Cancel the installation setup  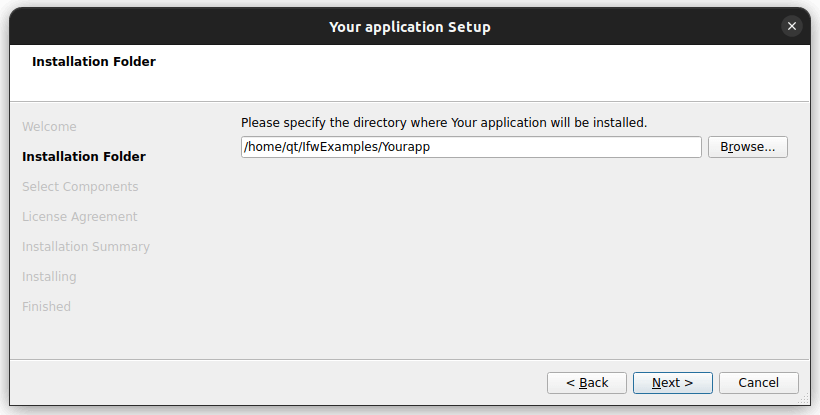757,383
